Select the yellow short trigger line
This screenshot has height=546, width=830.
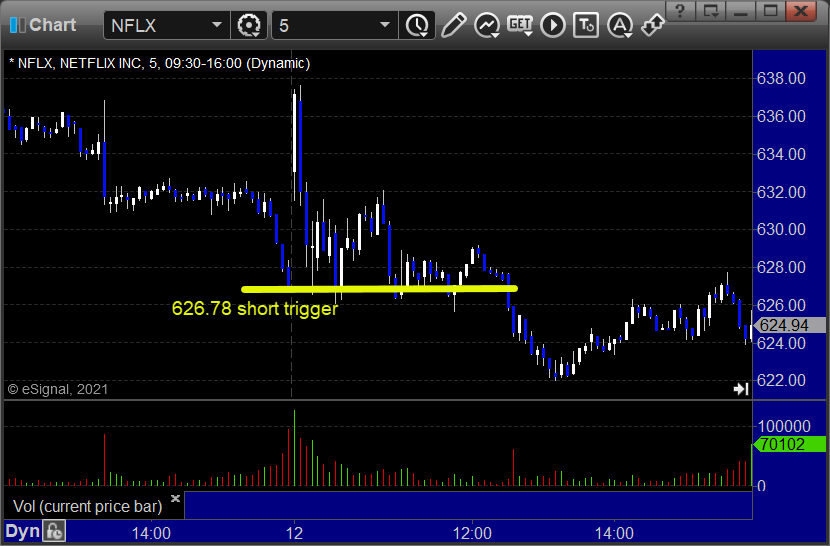tap(379, 289)
